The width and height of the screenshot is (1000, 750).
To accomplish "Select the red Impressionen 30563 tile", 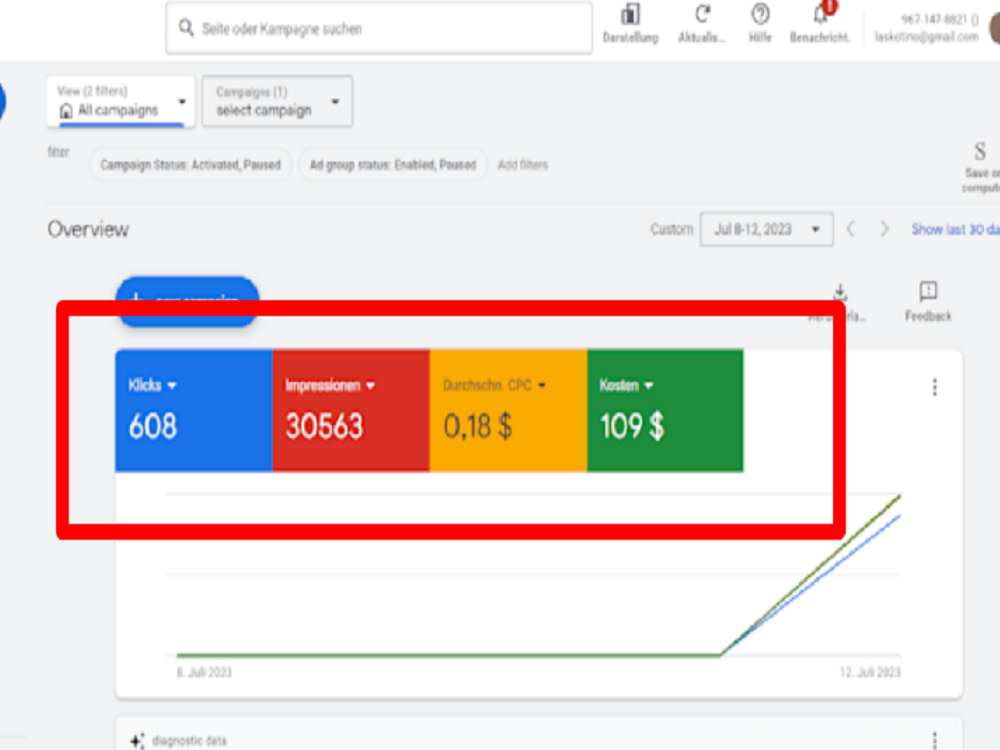I will pos(351,411).
